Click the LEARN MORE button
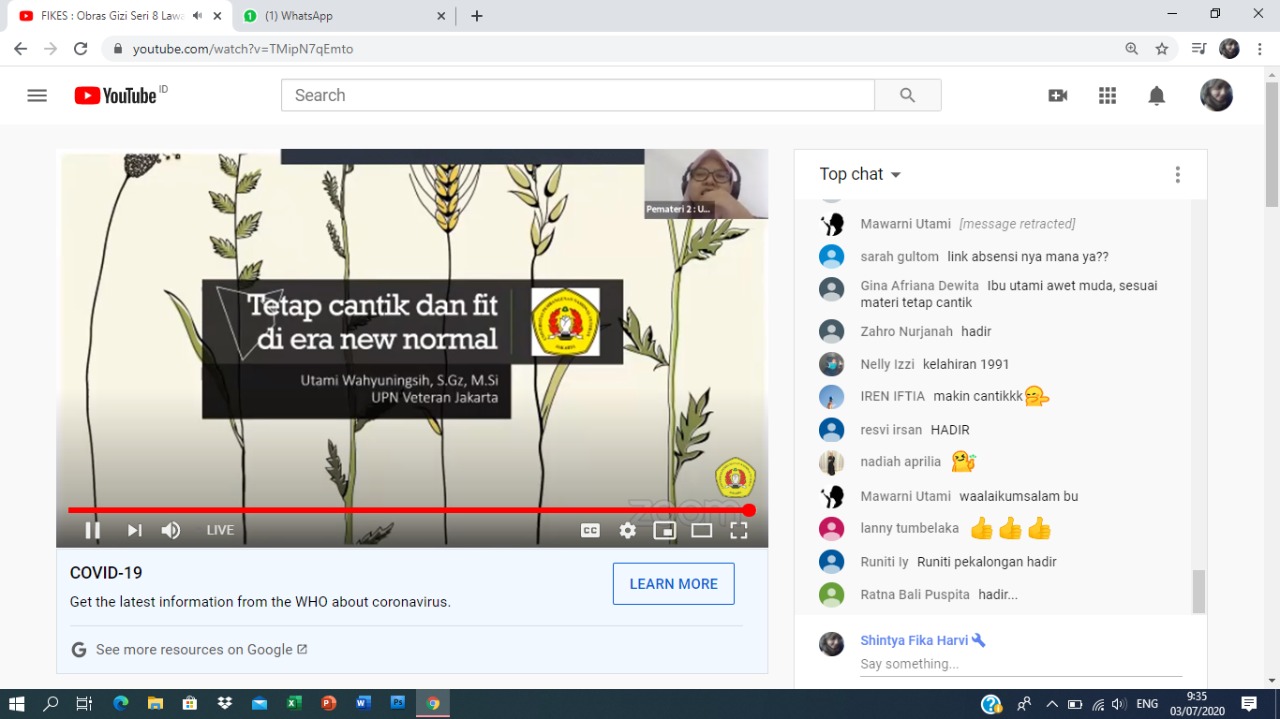Screen dimensions: 1280x719 [x=673, y=584]
